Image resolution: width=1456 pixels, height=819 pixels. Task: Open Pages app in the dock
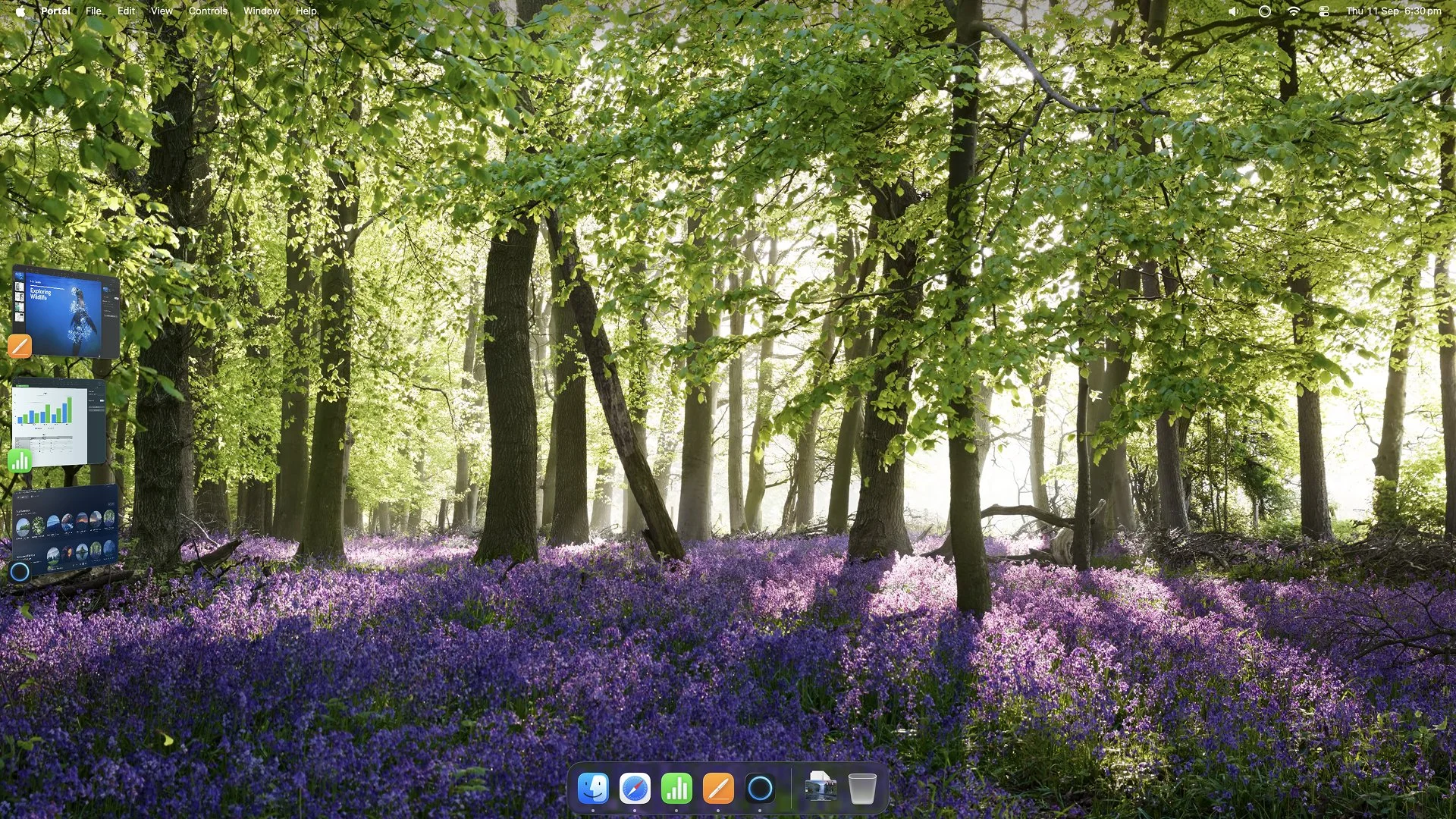click(718, 789)
